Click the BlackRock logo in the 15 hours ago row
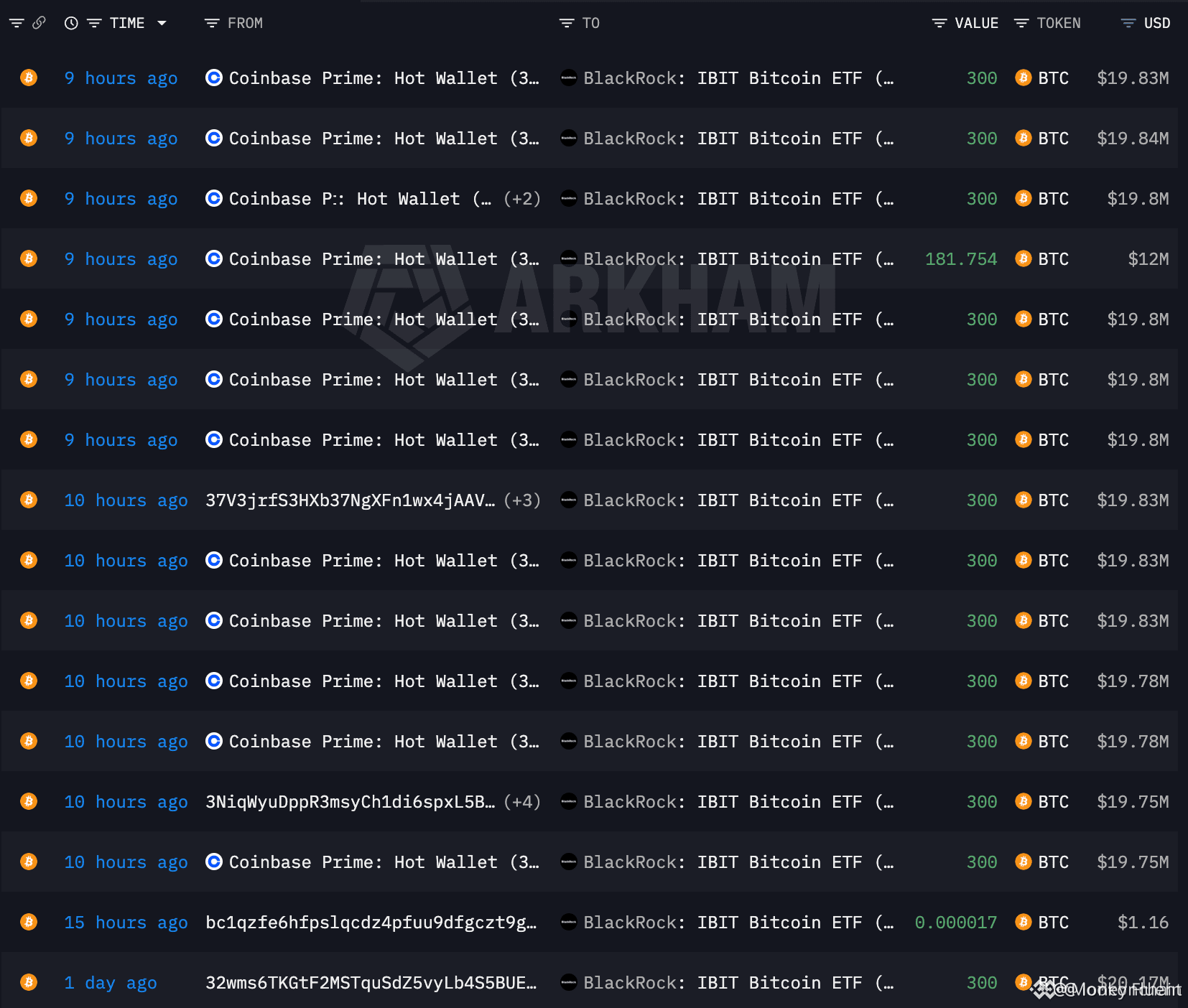 [569, 922]
